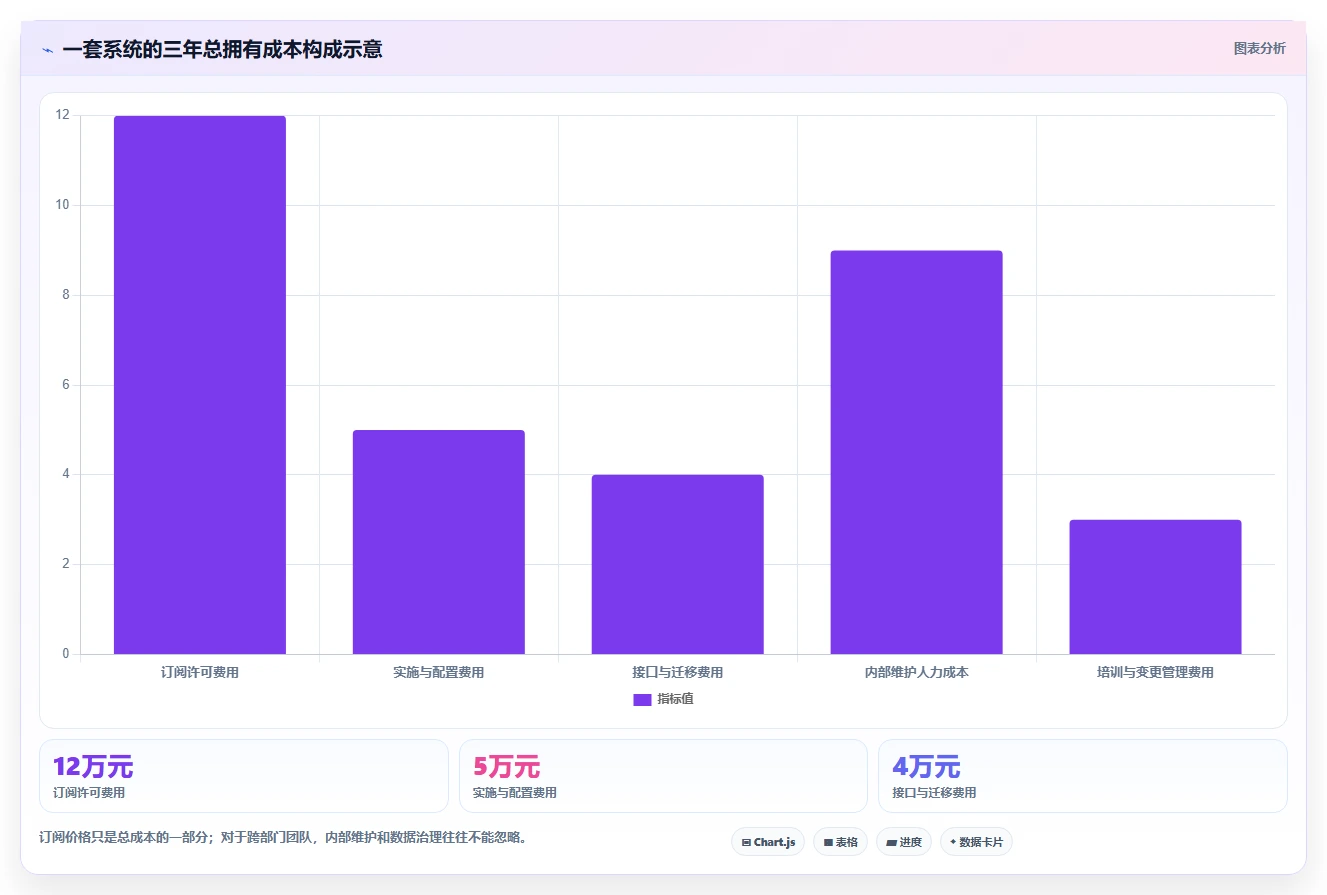The image size is (1327, 895).
Task: Click 实施与配置费用 caption under 5万元
Action: point(515,793)
